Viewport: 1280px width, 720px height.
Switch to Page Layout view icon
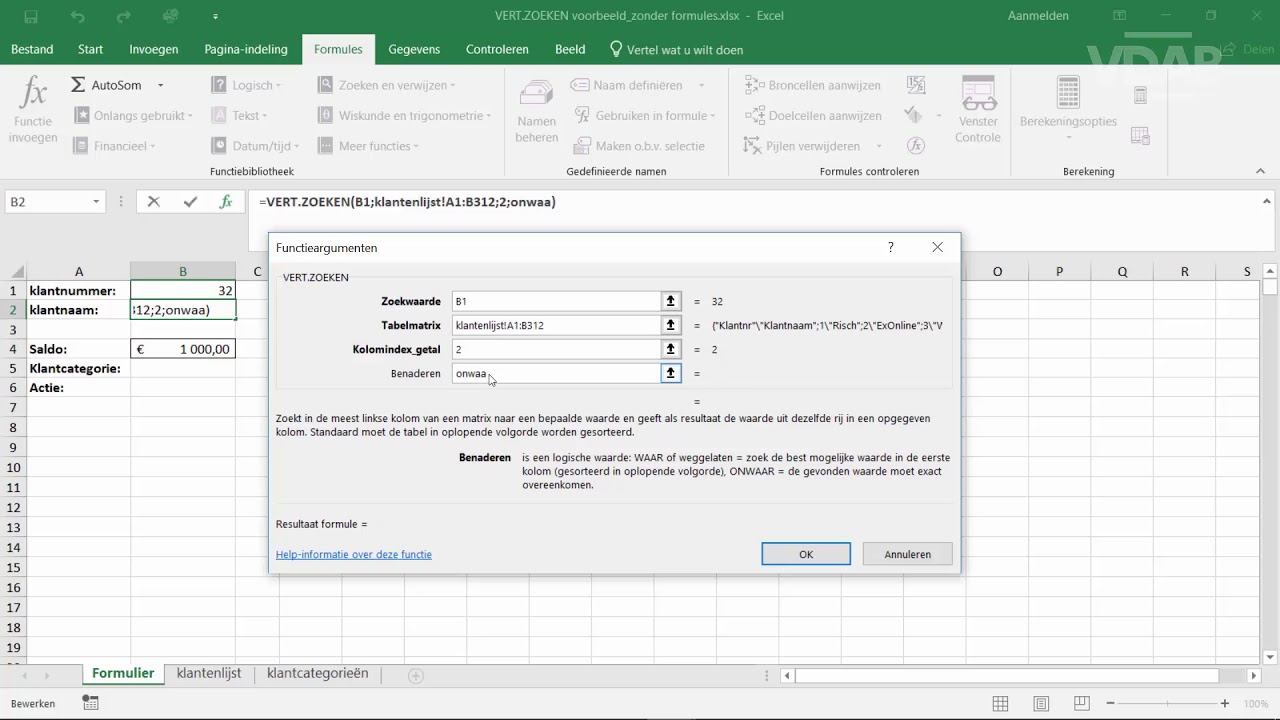(x=1041, y=704)
